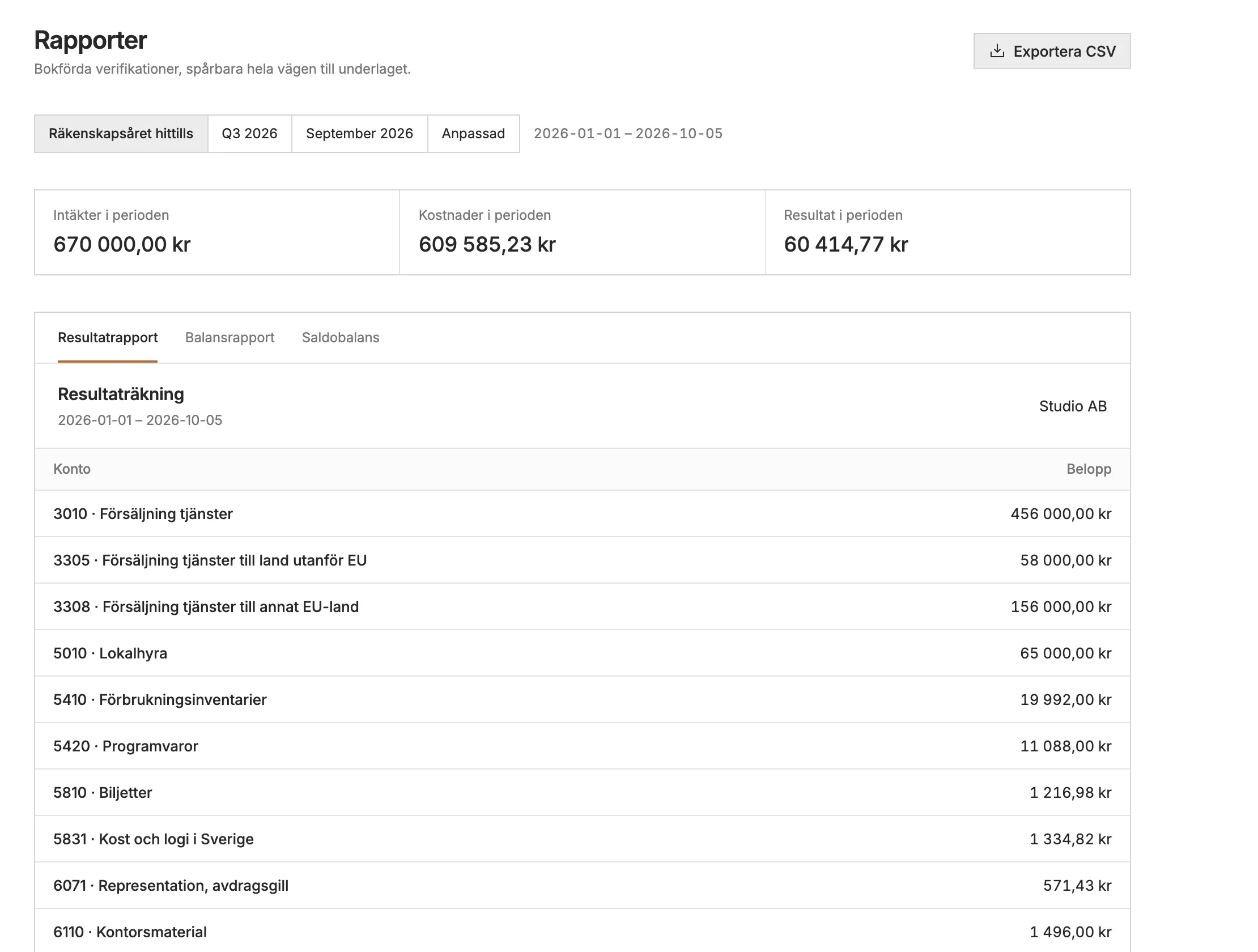Click the Exportera CSV download icon

(x=997, y=51)
